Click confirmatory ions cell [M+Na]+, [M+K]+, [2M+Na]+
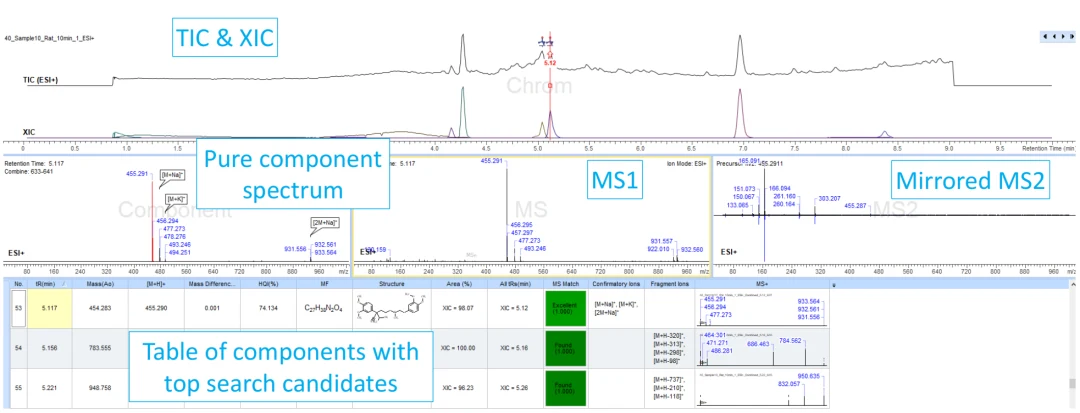The height and width of the screenshot is (413, 1080). 615,308
